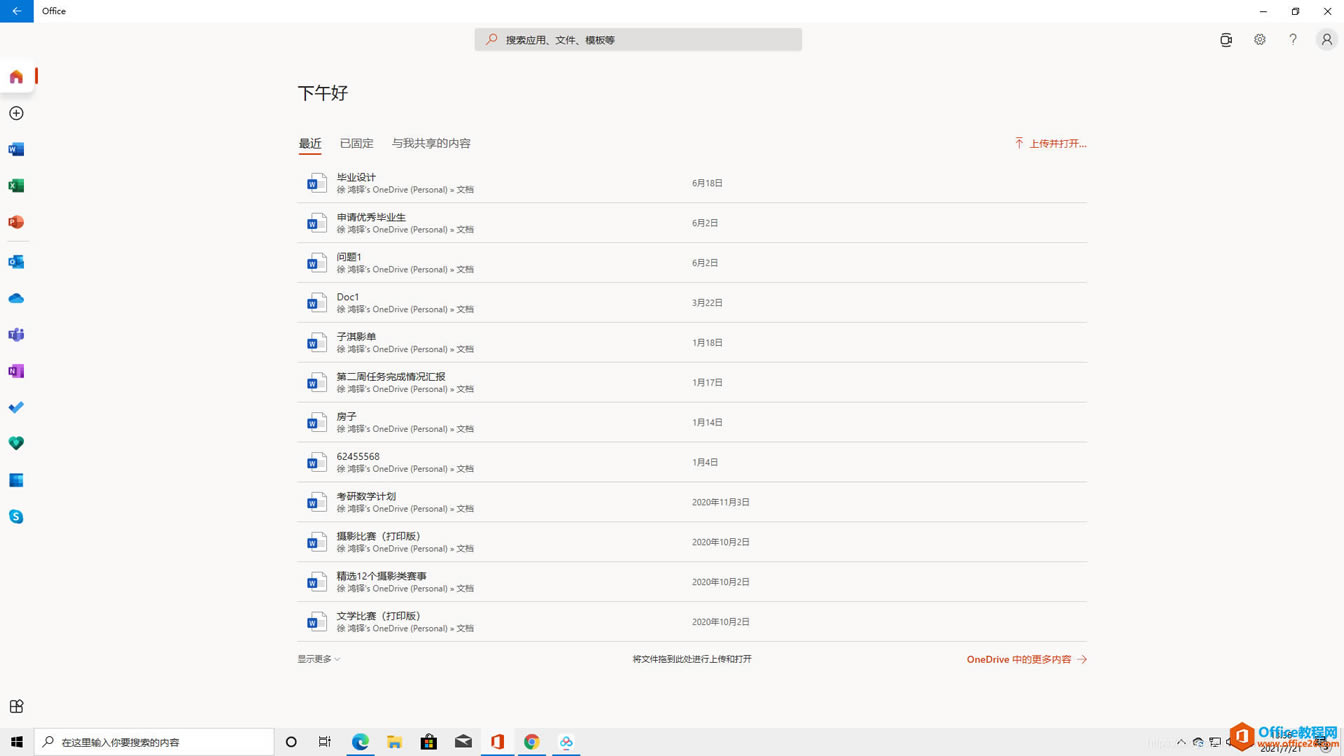This screenshot has height=756, width=1344.
Task: Click the back arrow in title bar
Action: (x=16, y=11)
